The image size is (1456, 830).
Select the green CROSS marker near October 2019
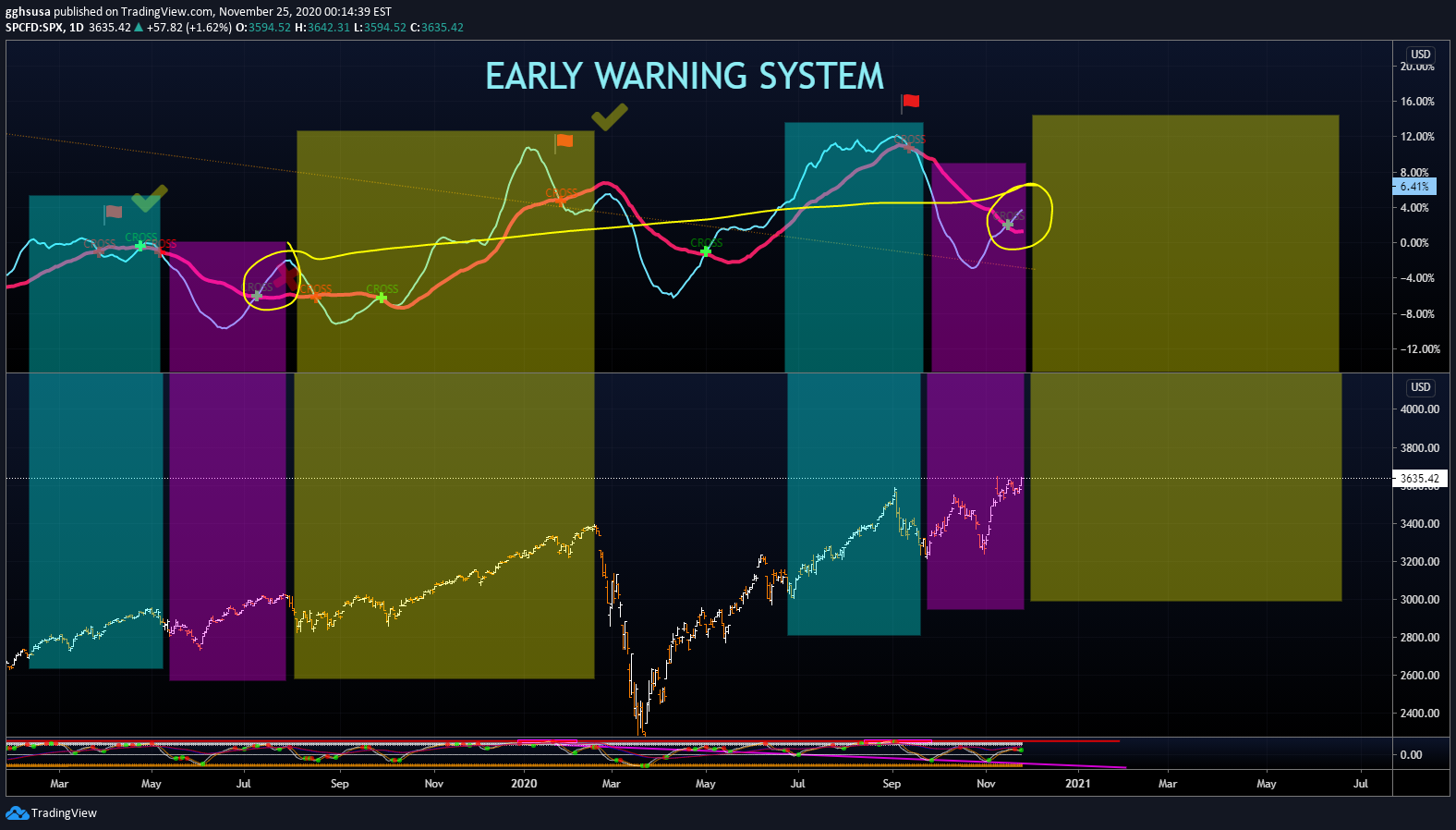tap(382, 296)
